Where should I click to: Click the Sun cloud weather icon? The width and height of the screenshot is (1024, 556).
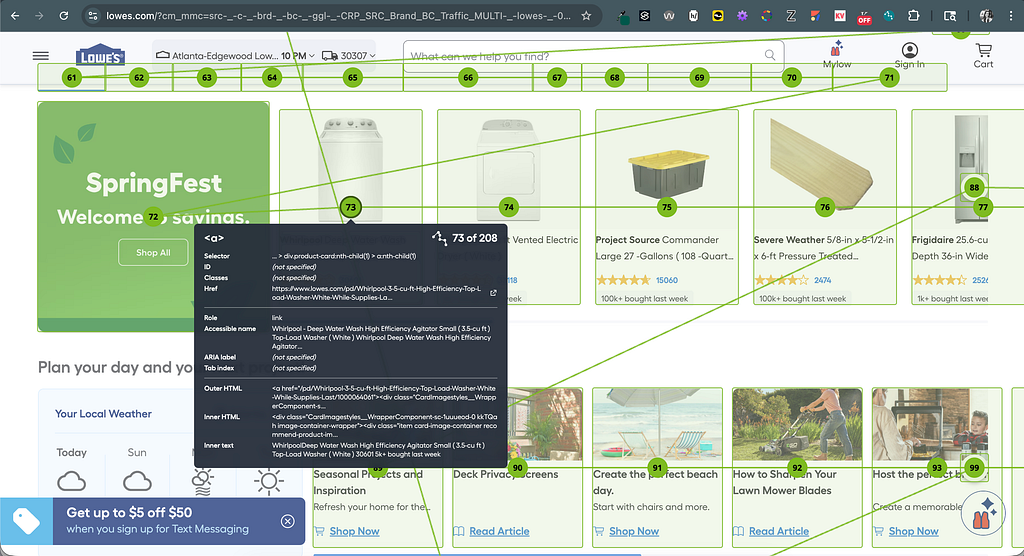[137, 482]
